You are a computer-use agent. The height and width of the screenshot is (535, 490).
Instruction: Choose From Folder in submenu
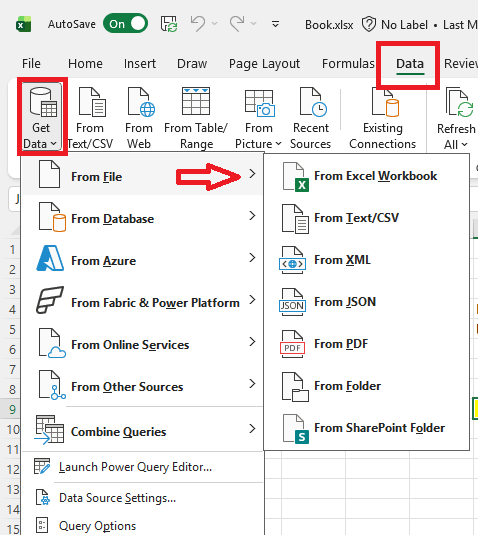[x=367, y=386]
